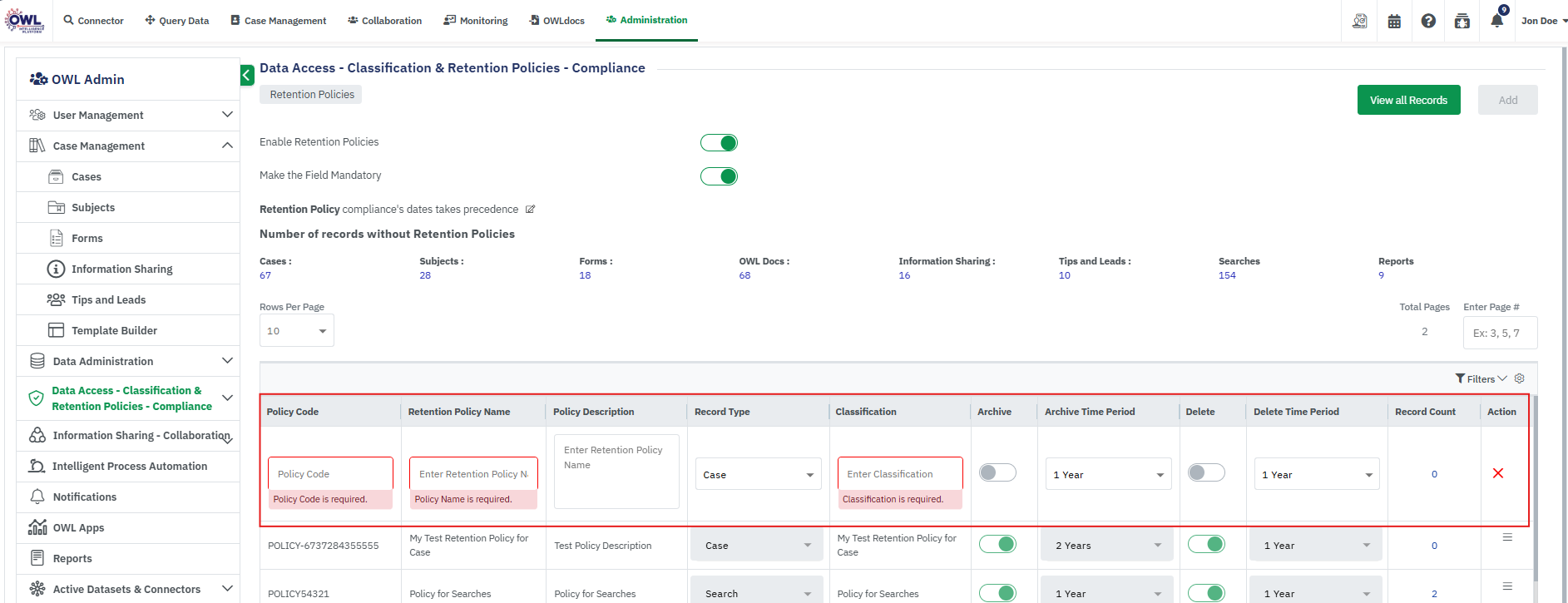Open the Query Data menu
The width and height of the screenshot is (1568, 603).
coord(177,21)
